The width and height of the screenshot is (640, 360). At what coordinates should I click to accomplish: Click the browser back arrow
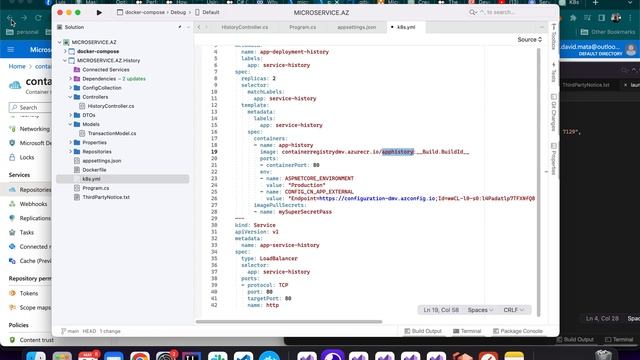coord(10,18)
